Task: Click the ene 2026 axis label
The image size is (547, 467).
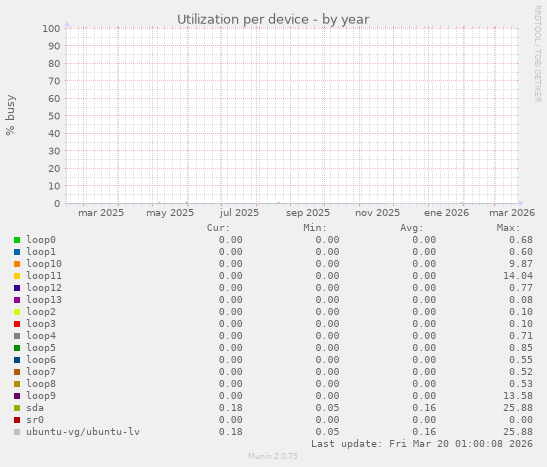Action: (447, 213)
